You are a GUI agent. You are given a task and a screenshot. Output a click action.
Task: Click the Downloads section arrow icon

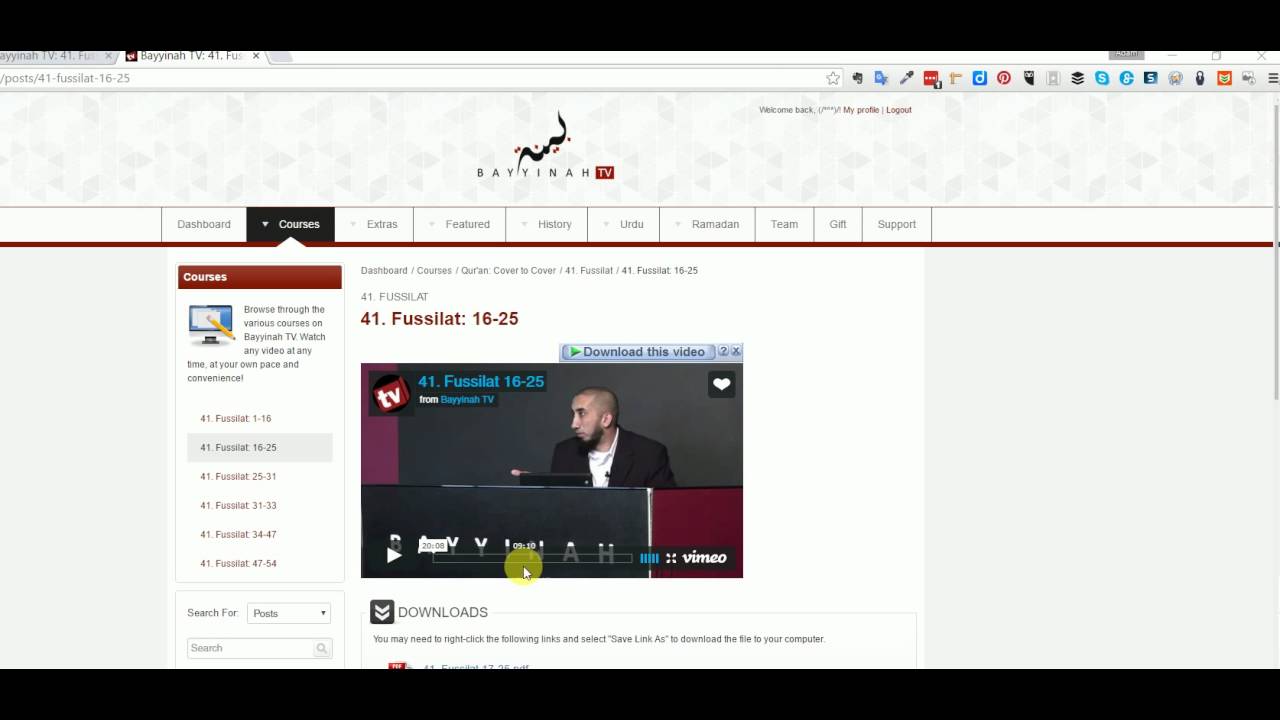[382, 612]
